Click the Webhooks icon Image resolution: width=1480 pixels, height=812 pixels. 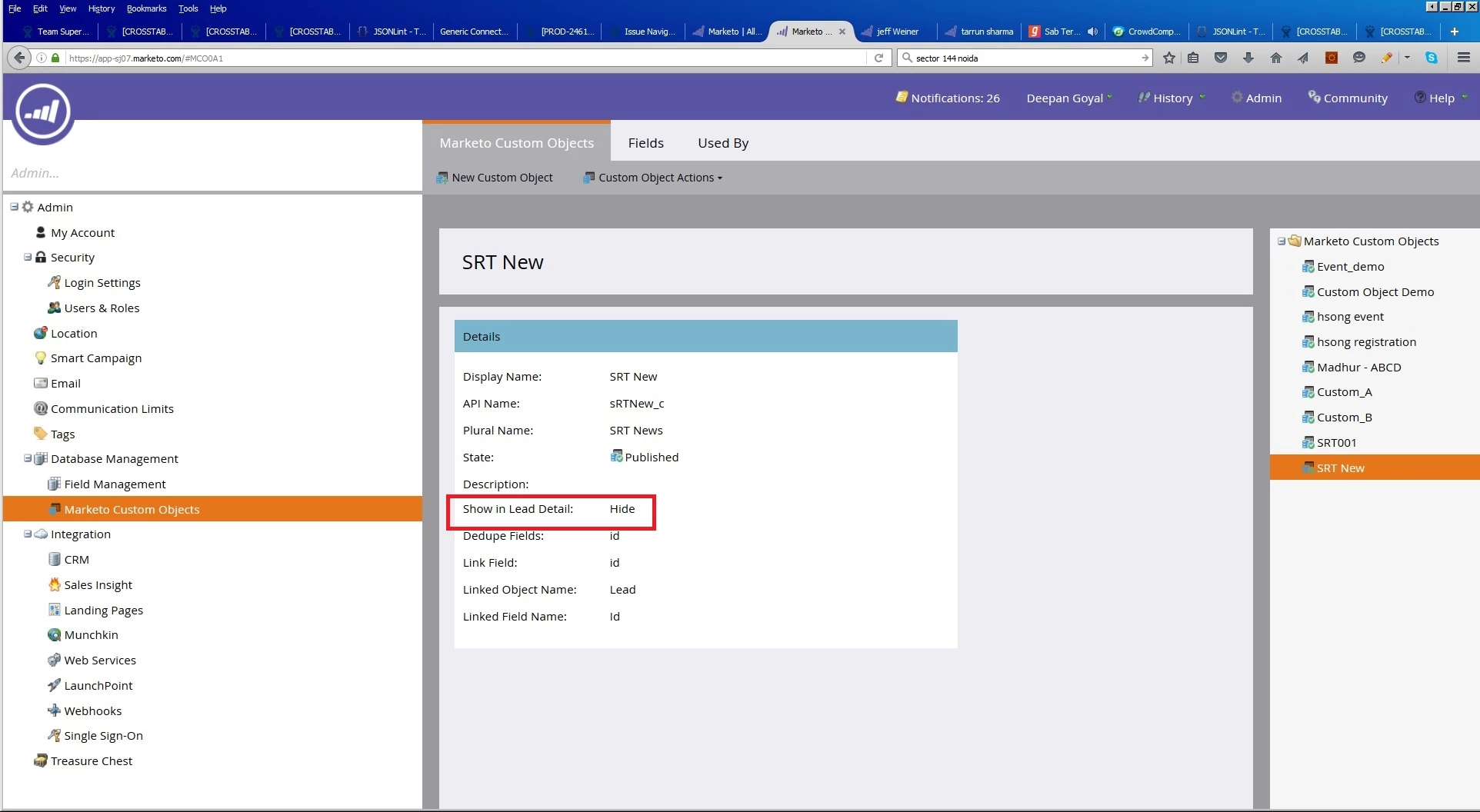click(54, 710)
